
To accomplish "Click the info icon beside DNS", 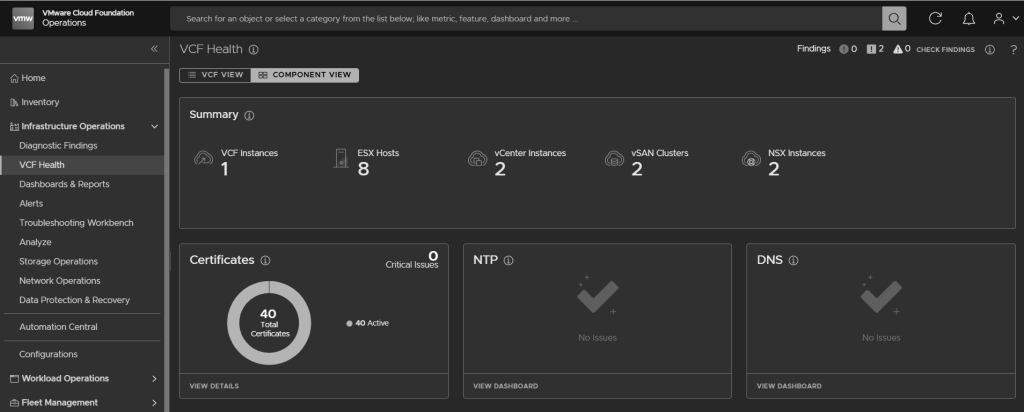I will tap(793, 261).
